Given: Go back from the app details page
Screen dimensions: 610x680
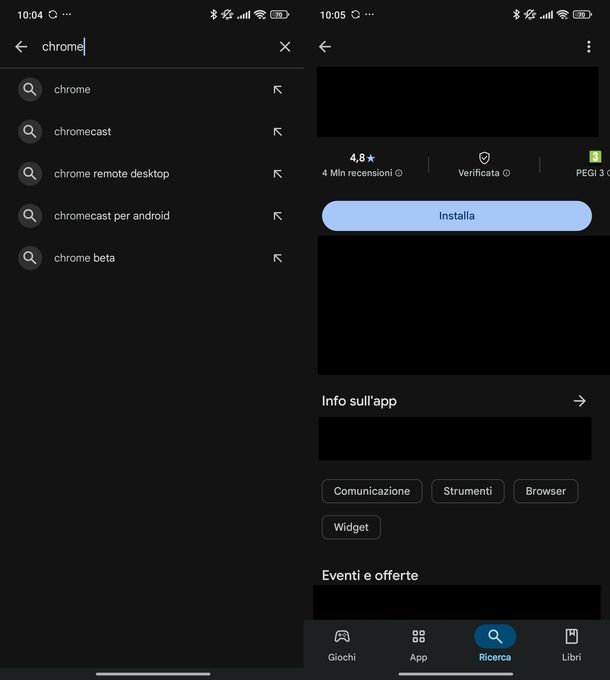Looking at the screenshot, I should pos(325,46).
